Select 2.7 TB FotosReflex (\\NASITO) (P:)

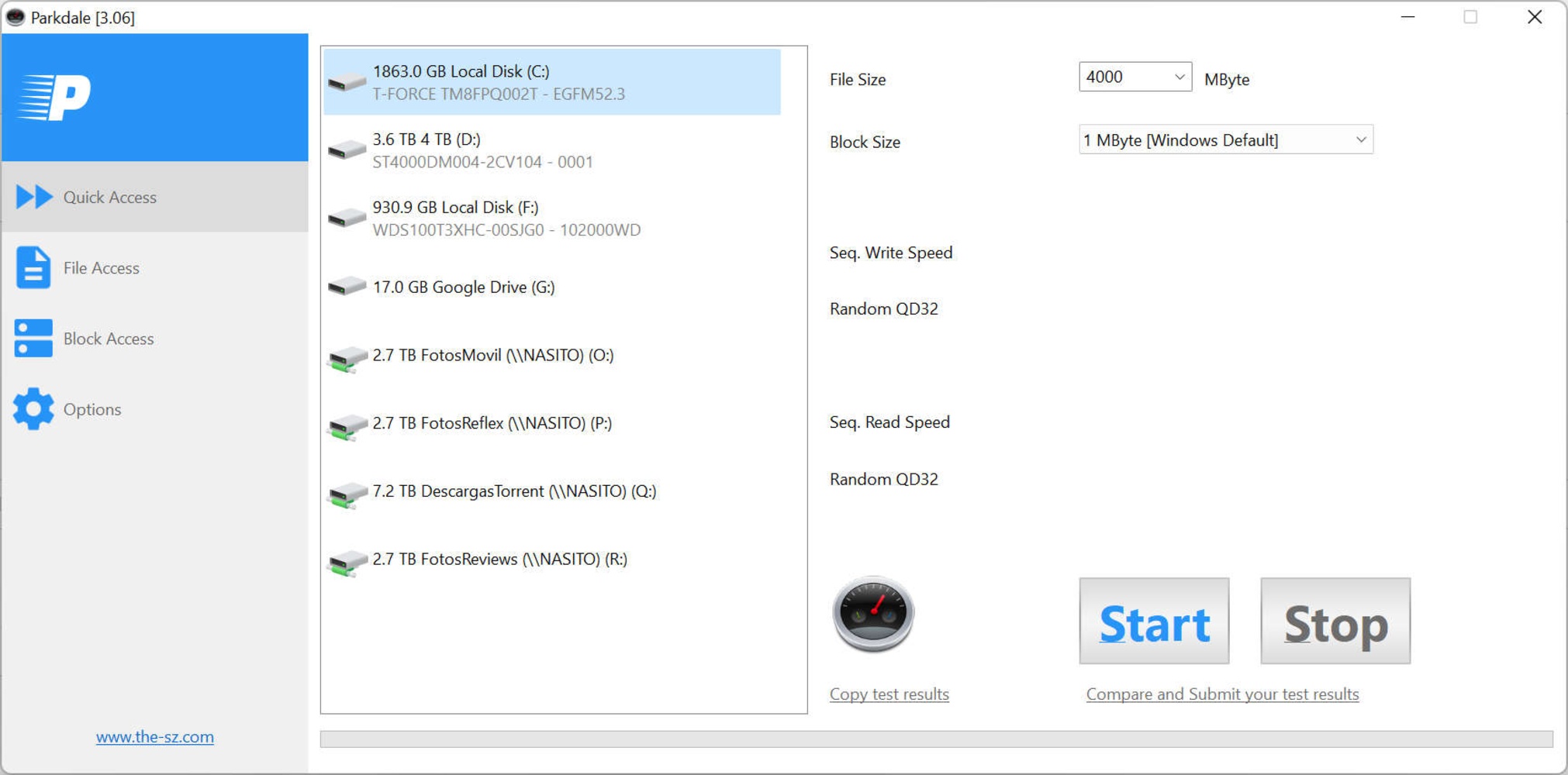552,423
